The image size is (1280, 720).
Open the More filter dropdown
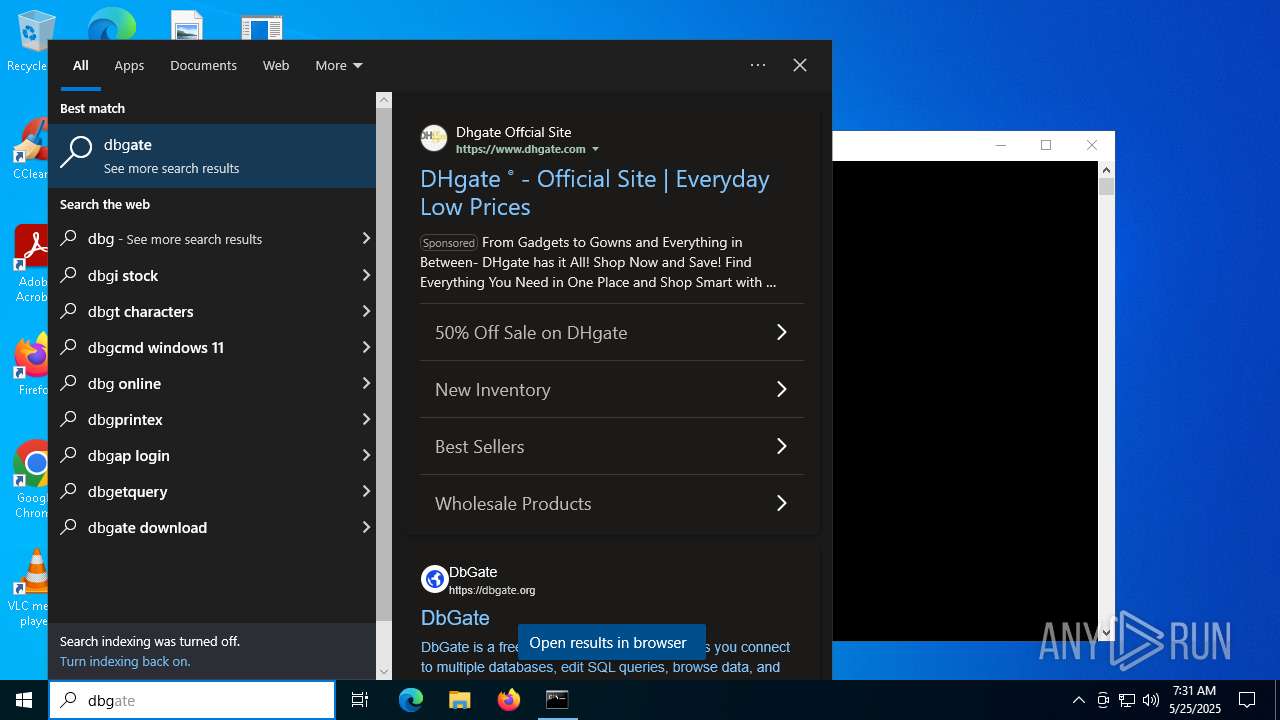point(339,65)
